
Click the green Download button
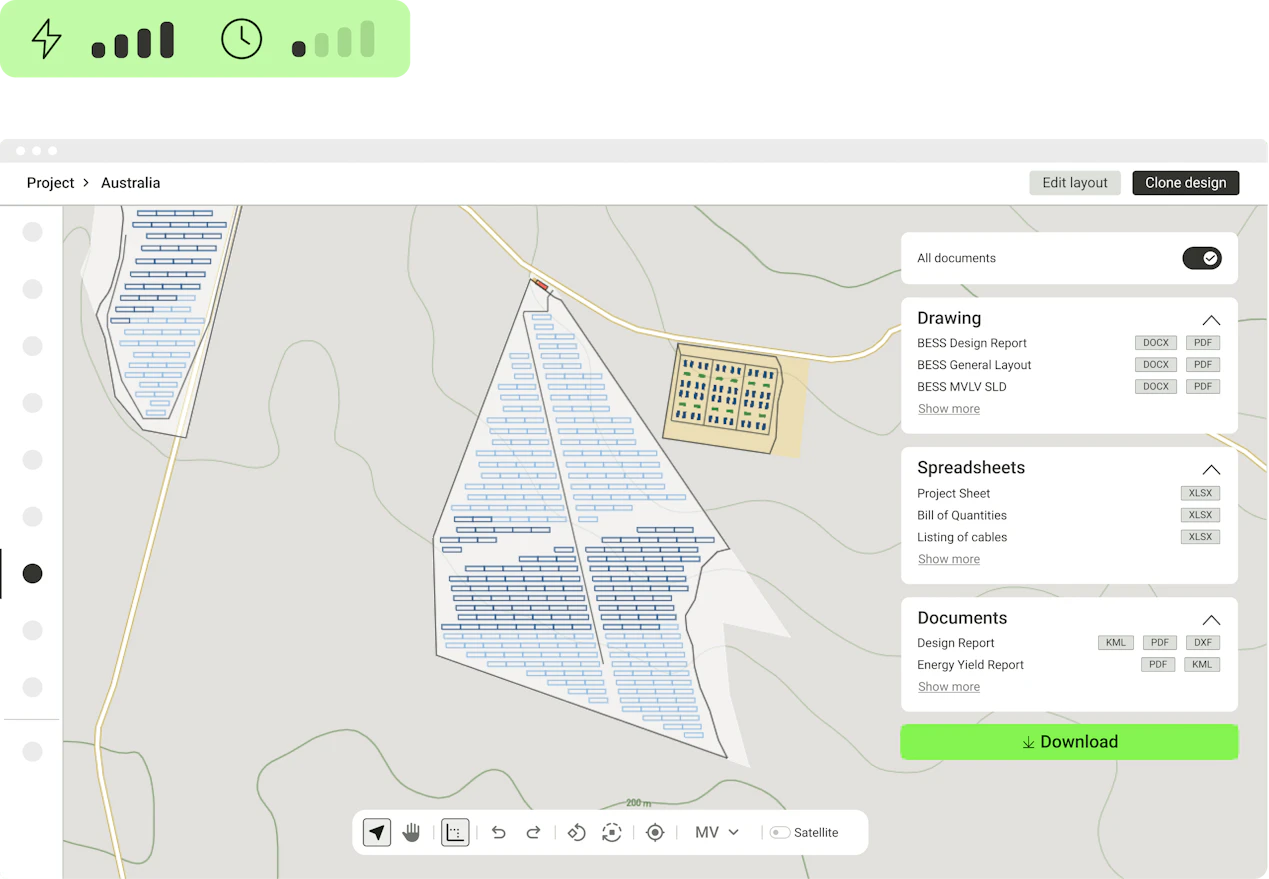(1069, 742)
